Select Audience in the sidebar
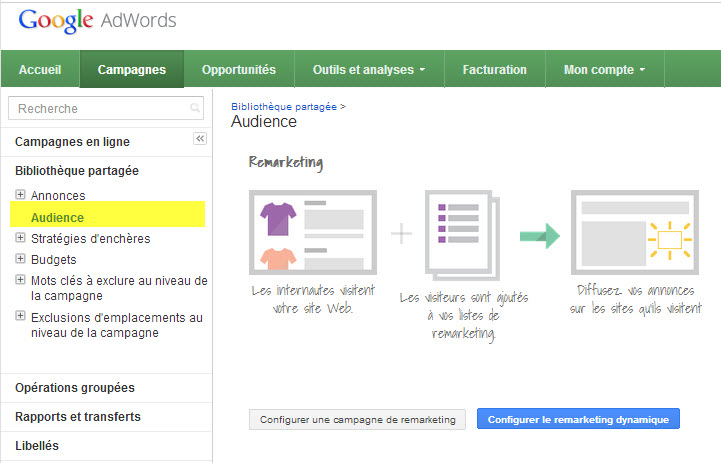The width and height of the screenshot is (721, 463). [57, 217]
